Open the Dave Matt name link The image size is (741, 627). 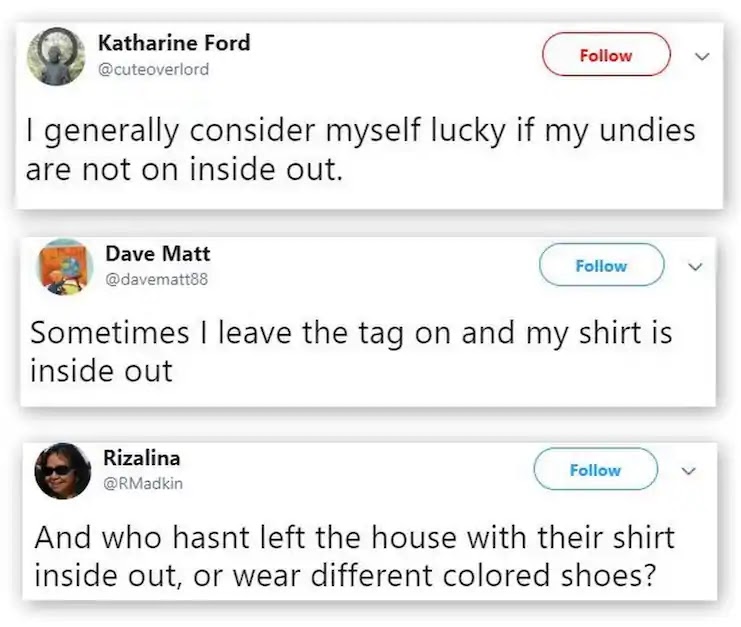(x=157, y=254)
